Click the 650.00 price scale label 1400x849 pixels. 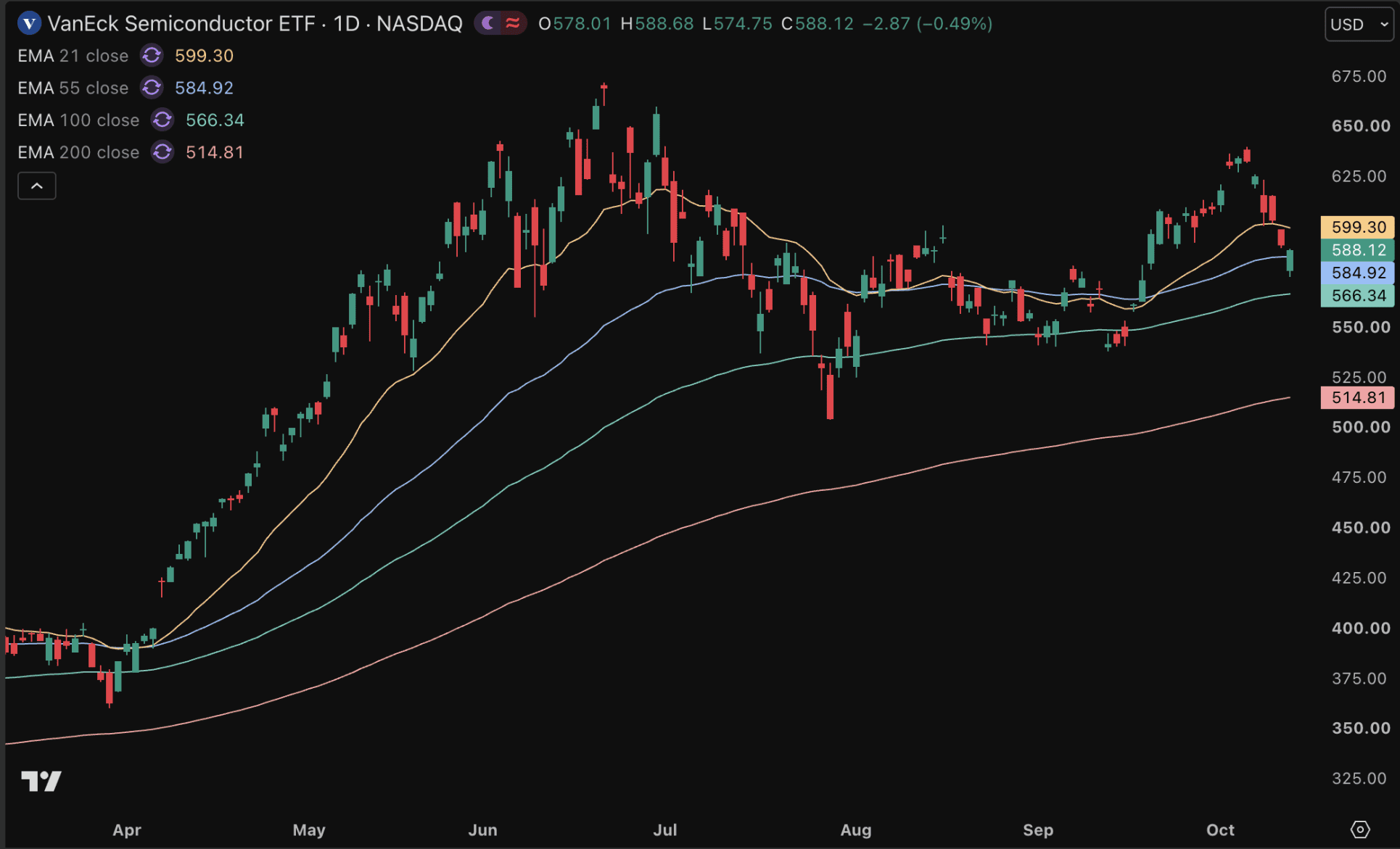tap(1361, 126)
